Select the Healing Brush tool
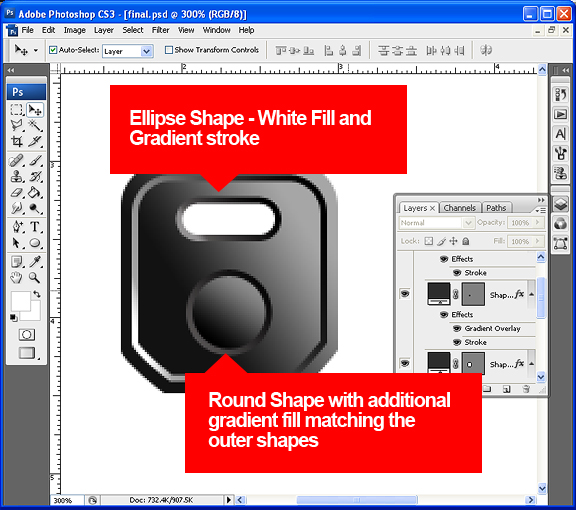This screenshot has height=510, width=576. [17, 161]
